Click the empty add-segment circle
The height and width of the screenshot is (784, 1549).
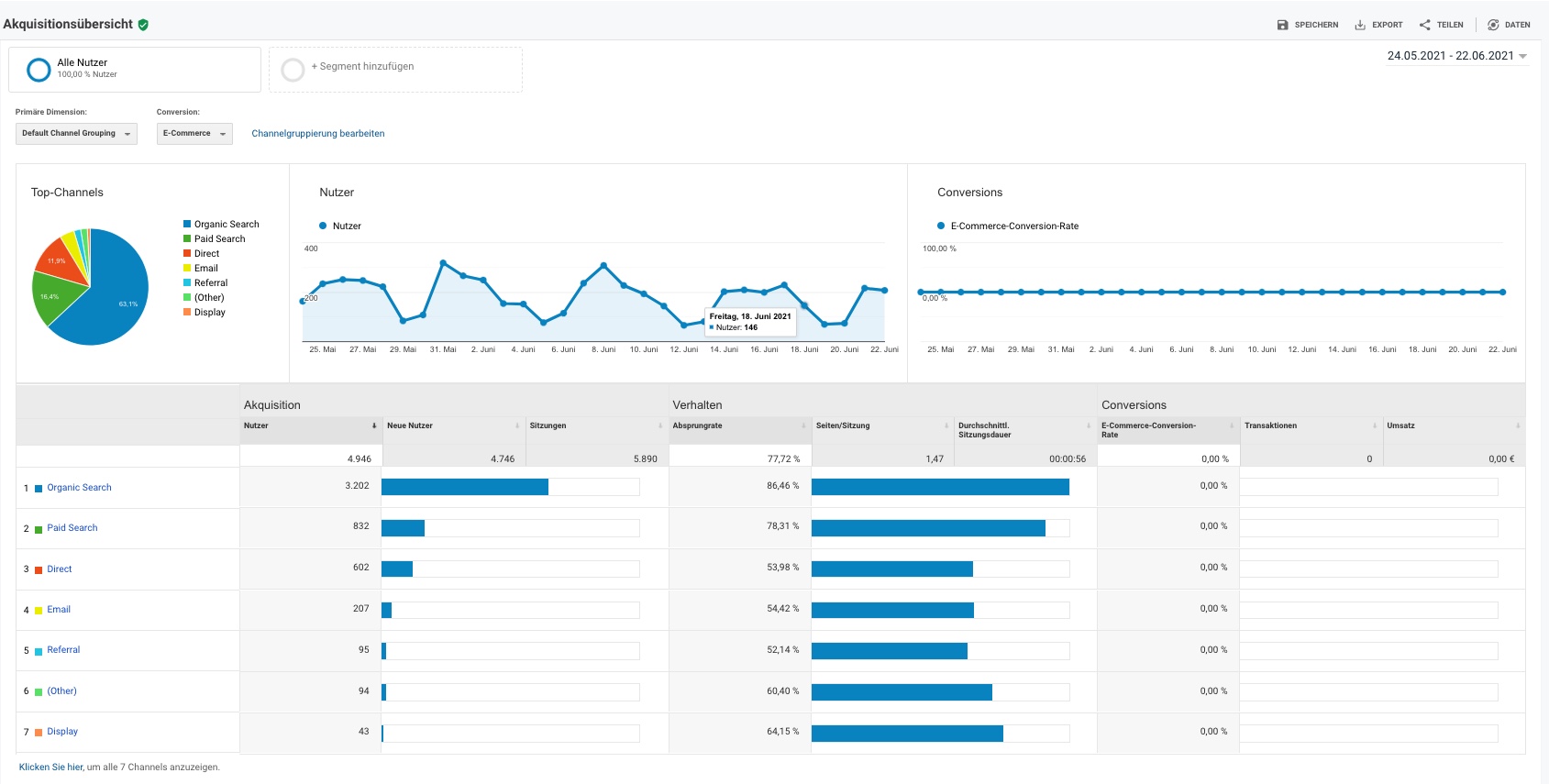pyautogui.click(x=293, y=70)
